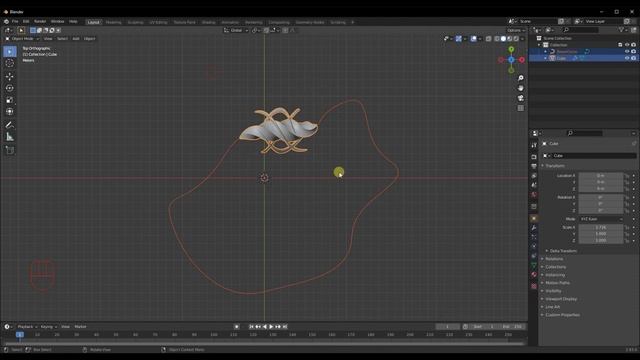Image resolution: width=640 pixels, height=360 pixels.
Task: Select the Rotate tool
Action: [10, 88]
